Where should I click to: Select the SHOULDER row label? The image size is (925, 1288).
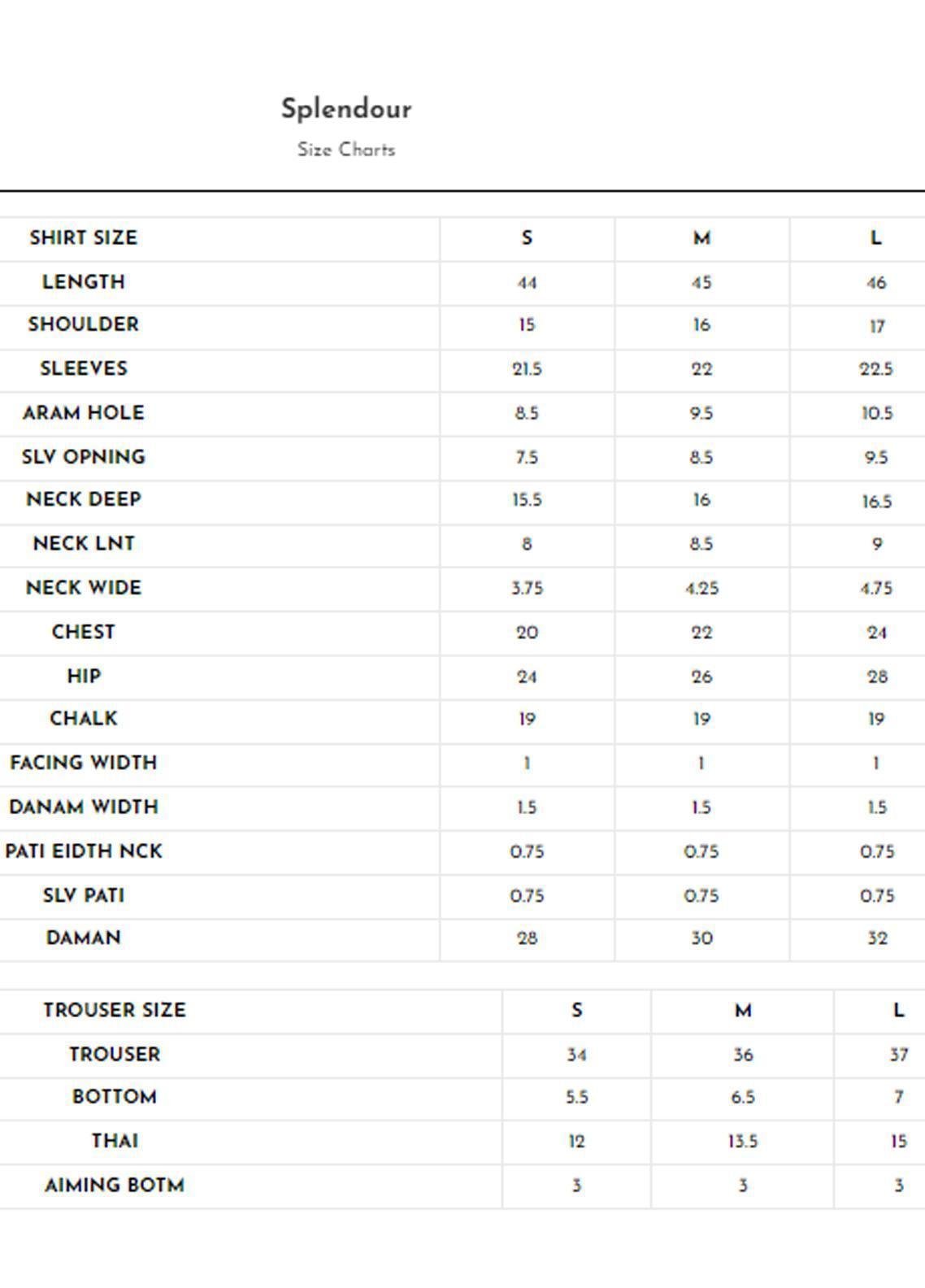pyautogui.click(x=84, y=324)
